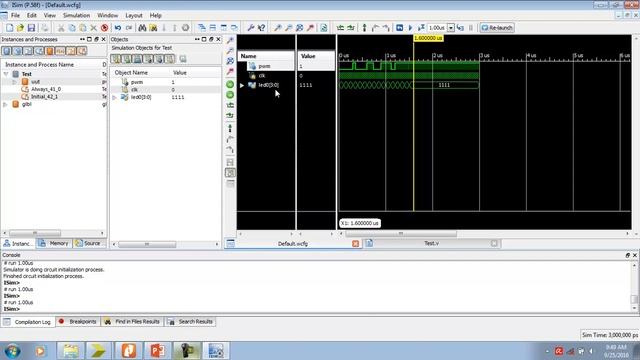Restart the simulation with the blue restart icon
640x360 pixels.
tap(400, 28)
